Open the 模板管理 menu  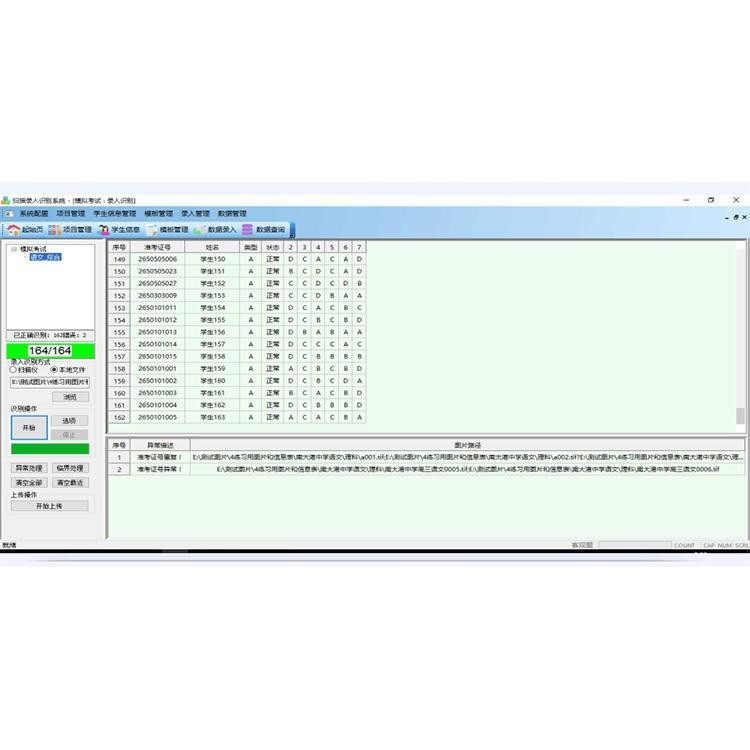tap(158, 213)
